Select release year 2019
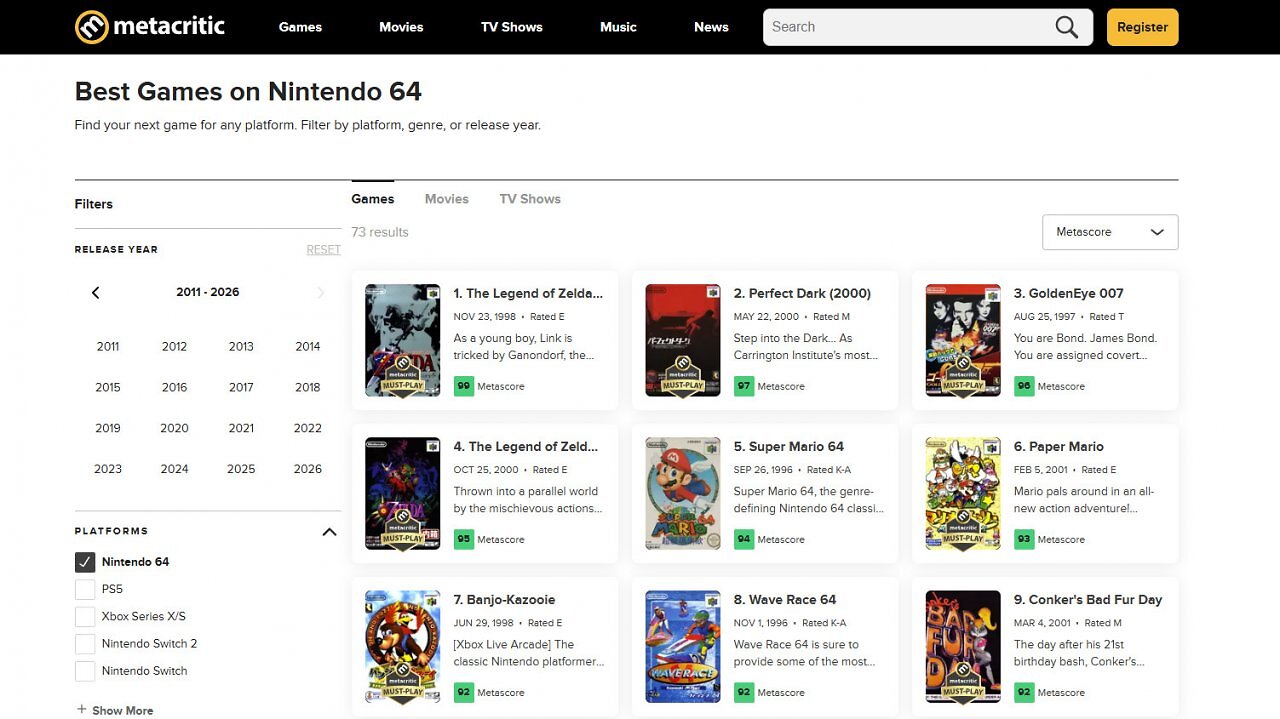Image resolution: width=1280 pixels, height=719 pixels. pos(108,428)
